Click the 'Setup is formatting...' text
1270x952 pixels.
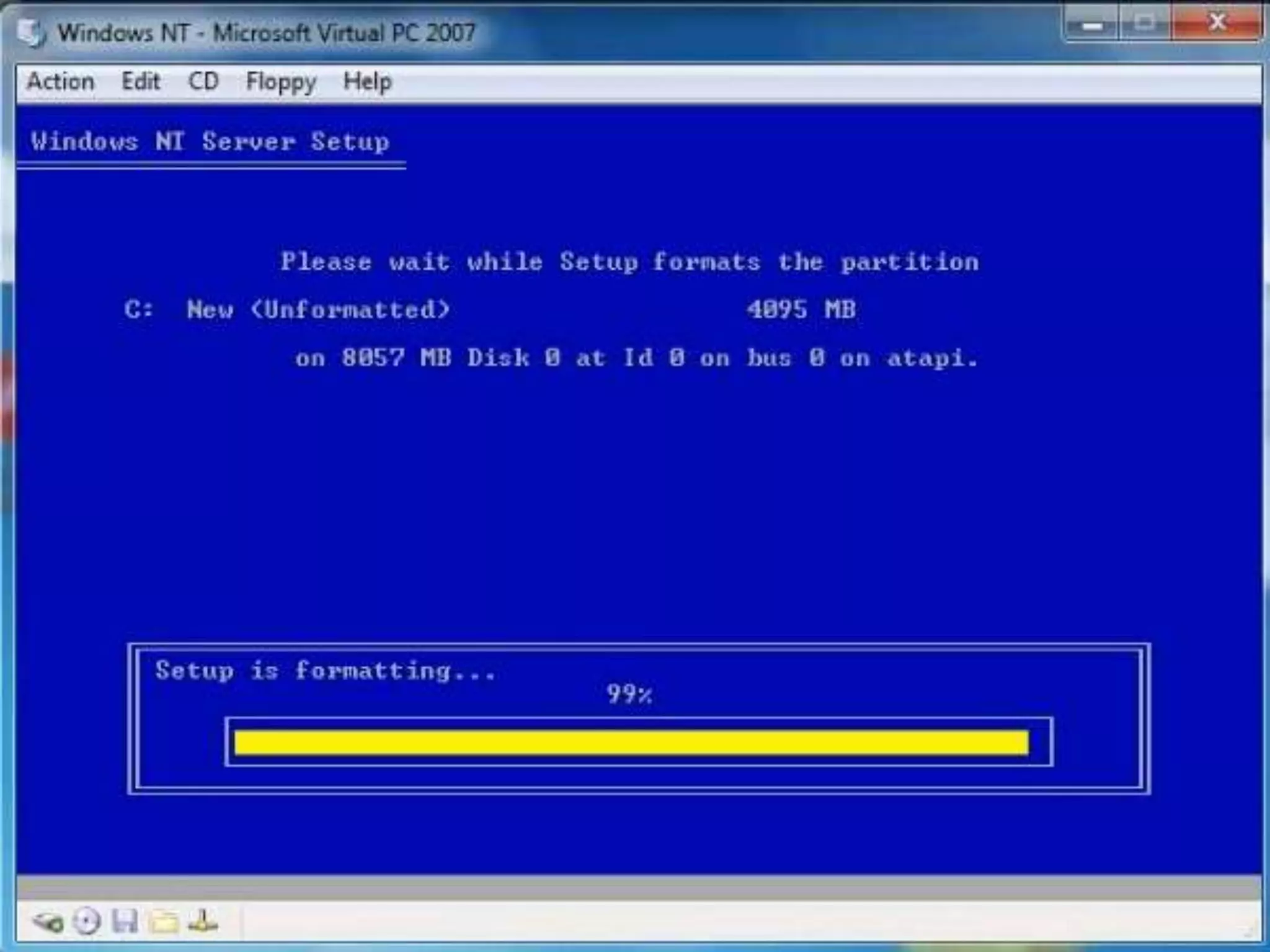(326, 671)
